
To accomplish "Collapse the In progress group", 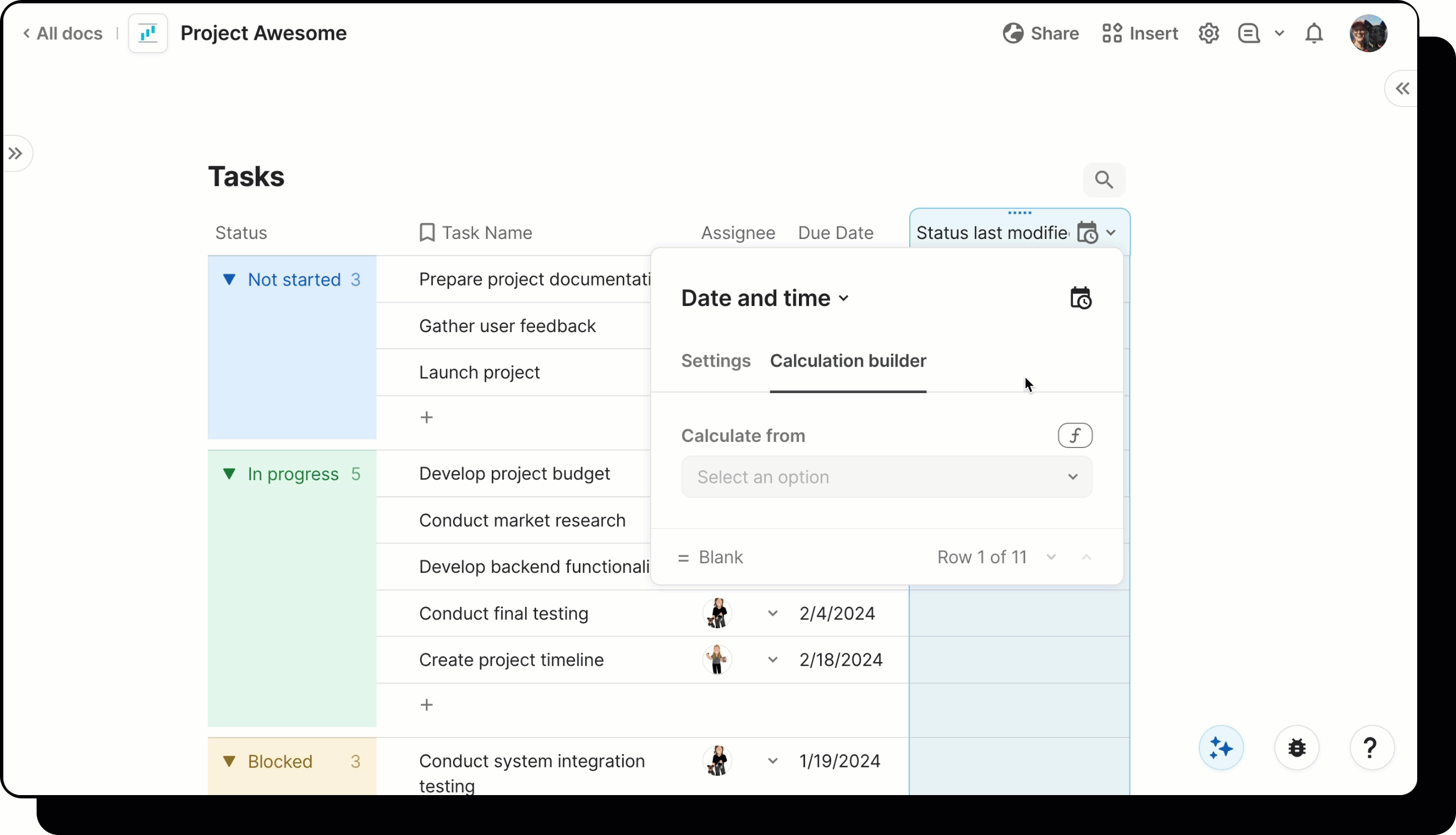I will [229, 473].
